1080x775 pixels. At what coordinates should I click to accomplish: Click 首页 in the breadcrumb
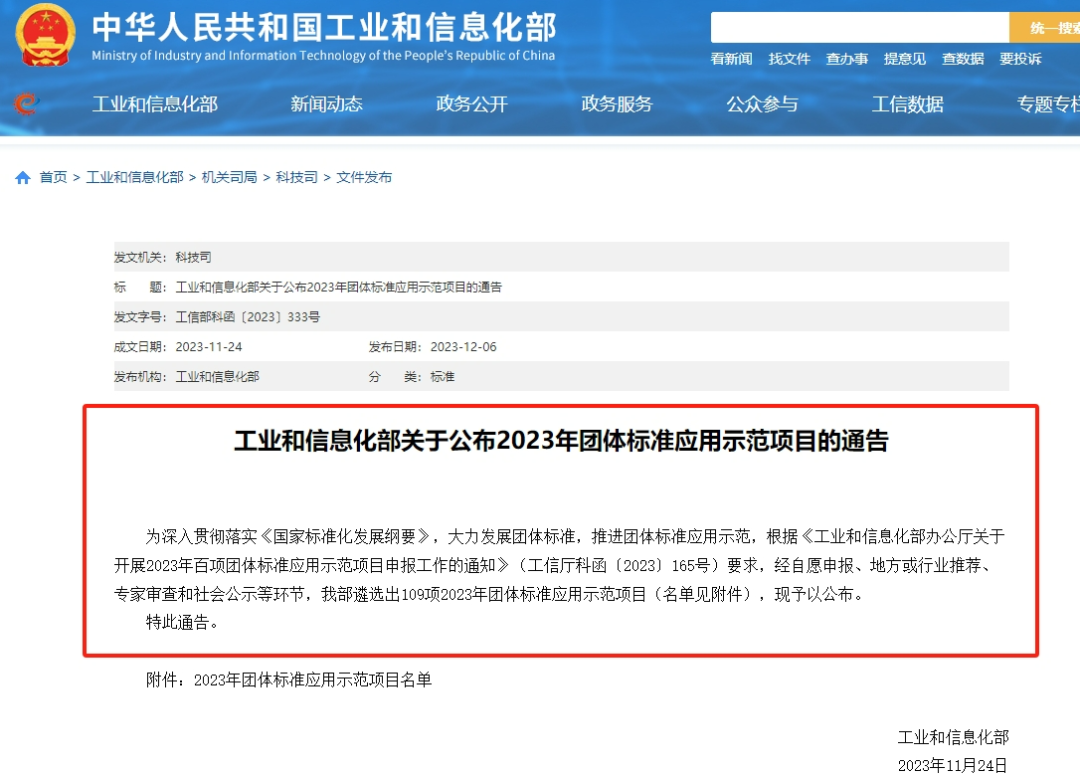coord(53,177)
